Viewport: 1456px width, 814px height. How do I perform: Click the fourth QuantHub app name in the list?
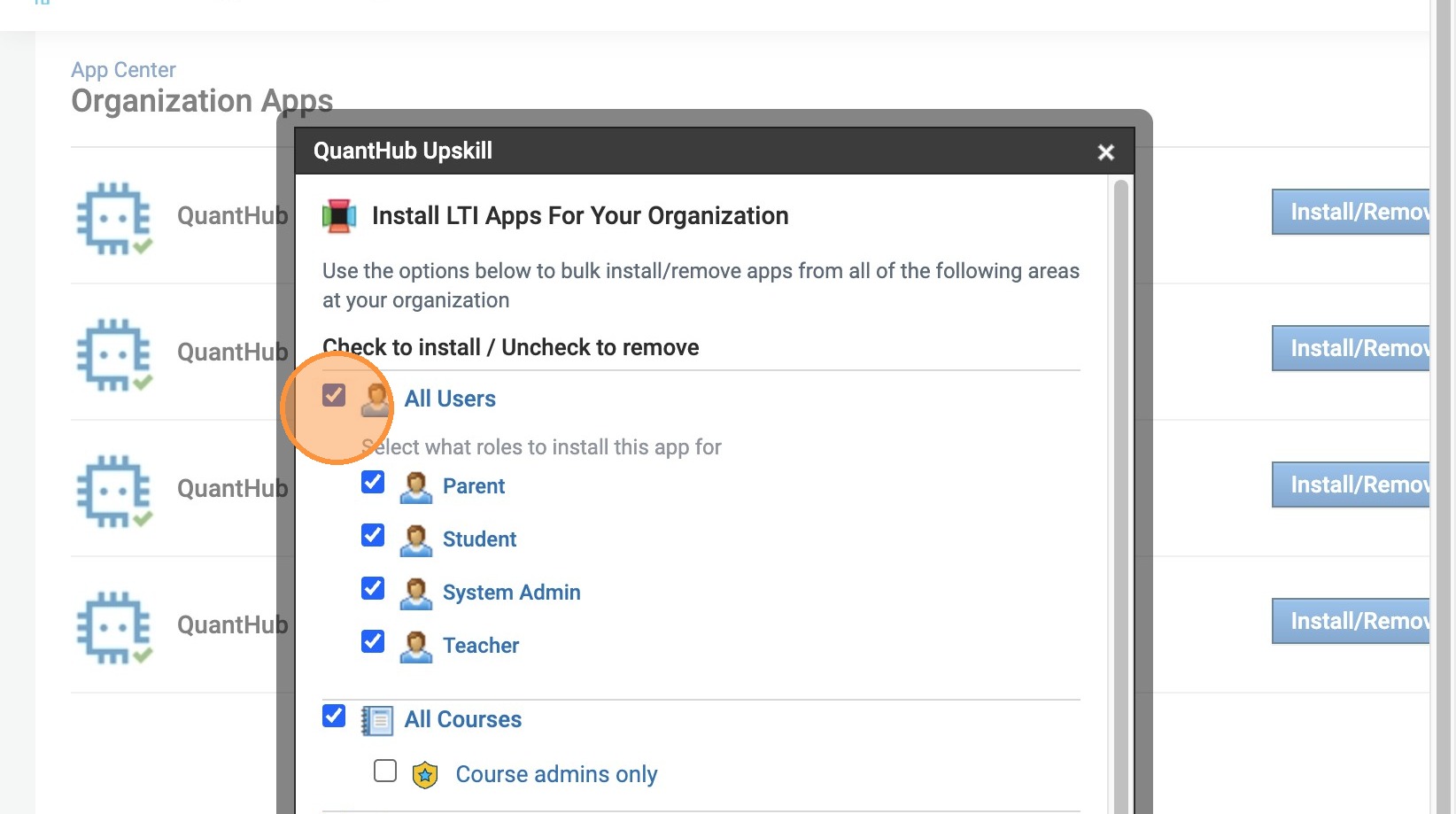pyautogui.click(x=232, y=625)
